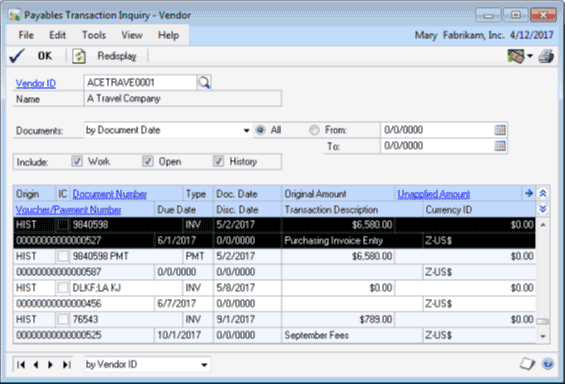Open the Edit menu
Screen dimensions: 565x384
57,35
